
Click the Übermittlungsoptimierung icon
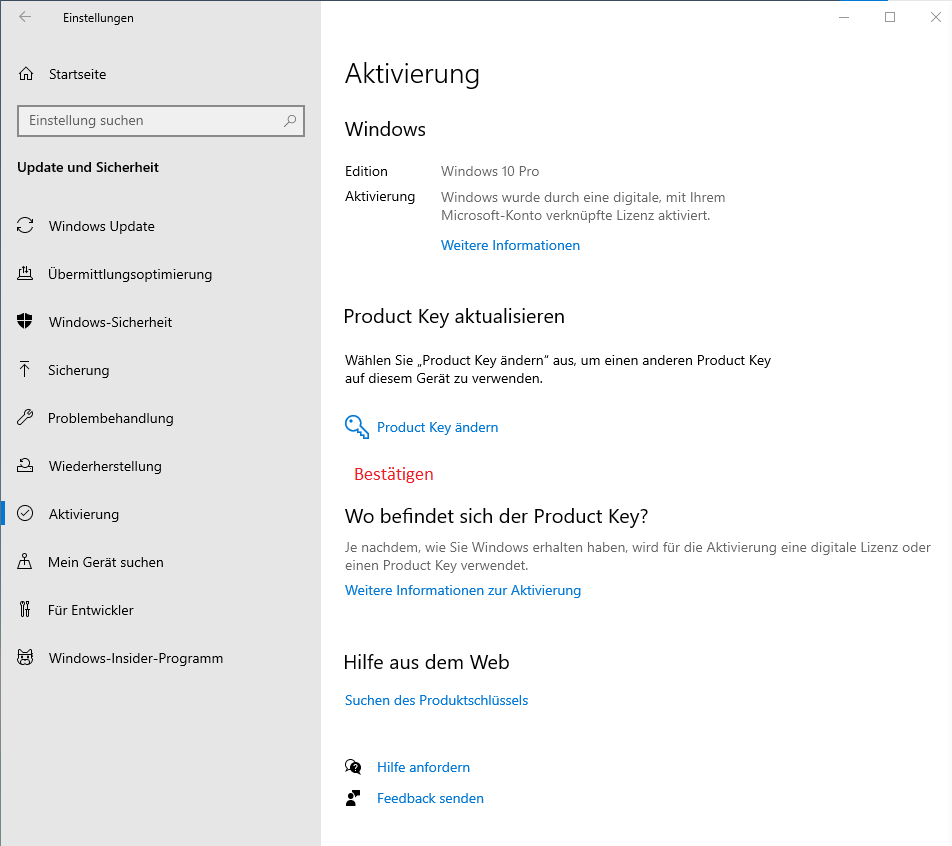point(25,273)
